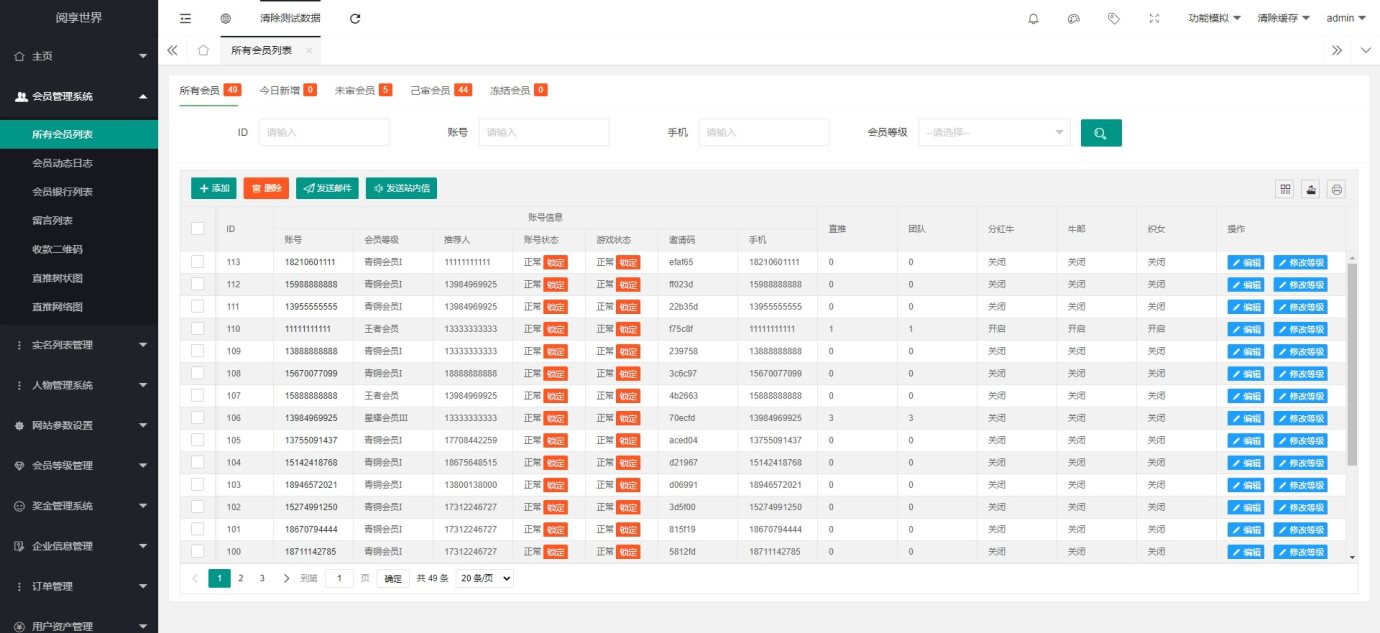Click the export table icon

click(1311, 189)
